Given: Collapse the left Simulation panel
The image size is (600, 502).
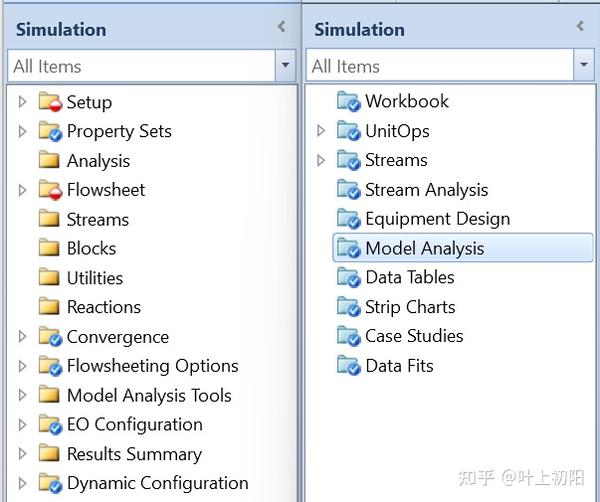Looking at the screenshot, I should 281,28.
